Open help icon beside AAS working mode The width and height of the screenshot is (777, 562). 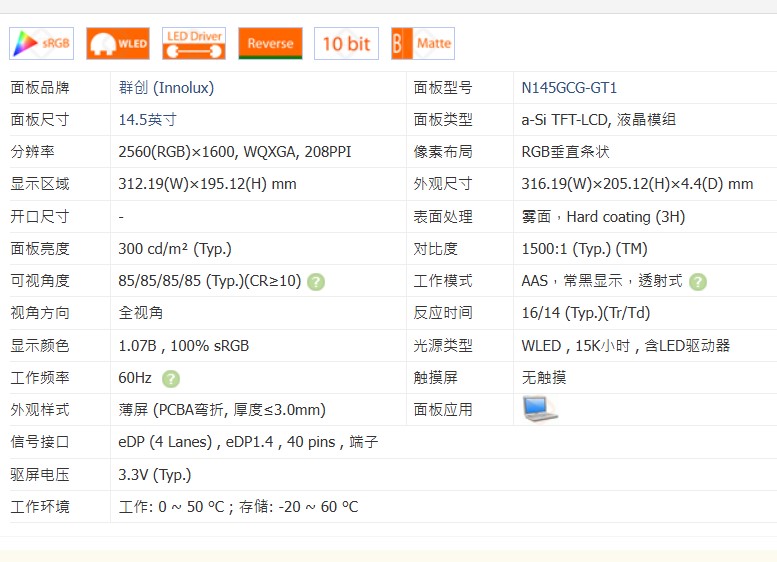698,282
